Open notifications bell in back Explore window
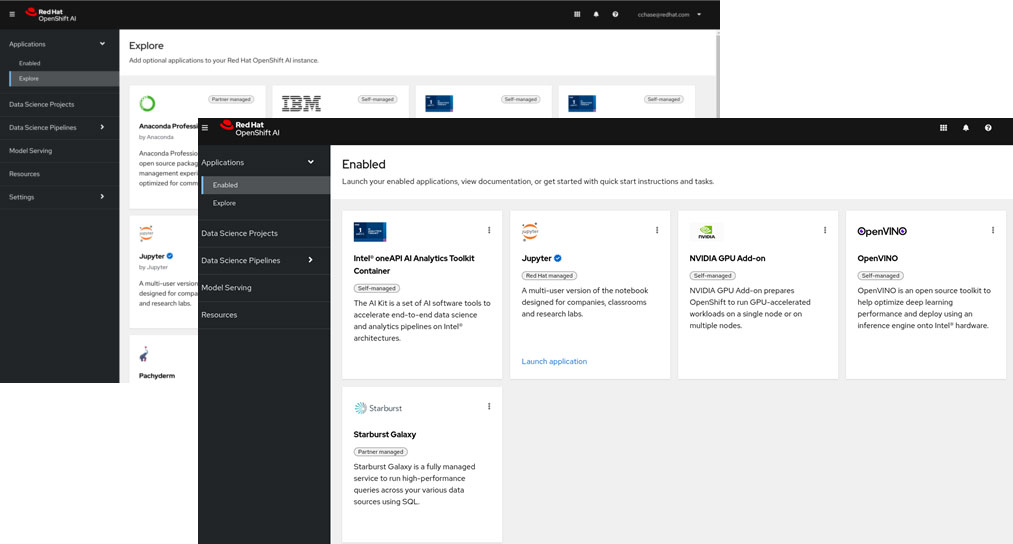 click(596, 14)
